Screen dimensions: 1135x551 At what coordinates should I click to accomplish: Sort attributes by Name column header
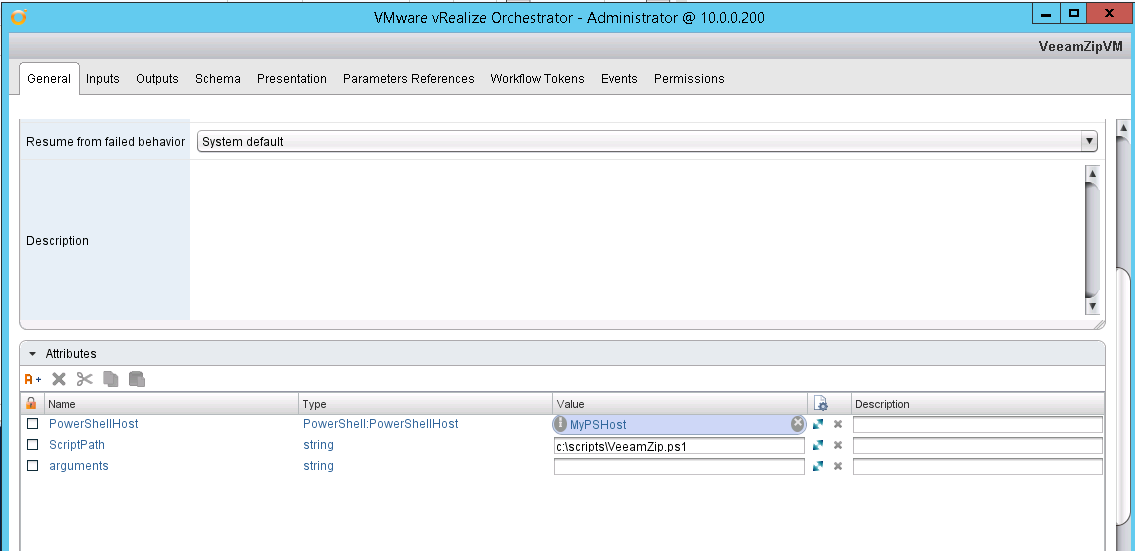172,403
